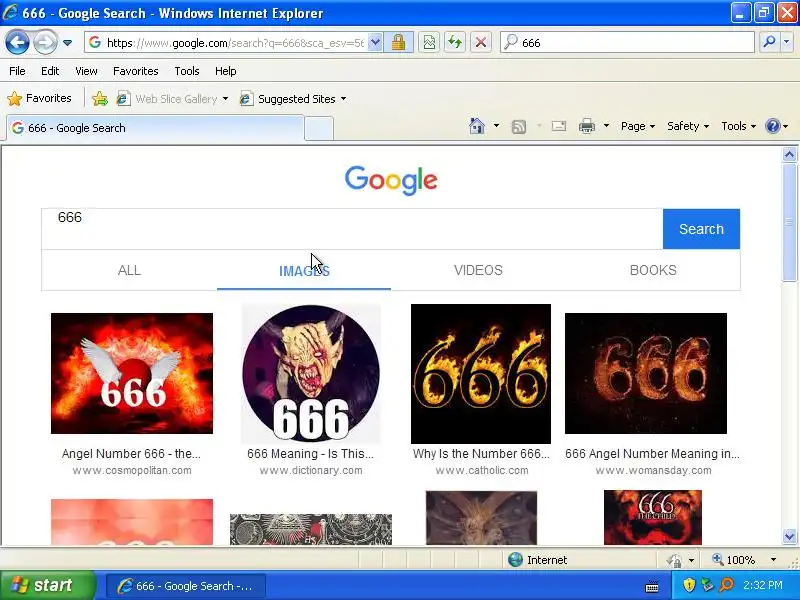
Task: View the security lock icon report
Action: click(398, 42)
